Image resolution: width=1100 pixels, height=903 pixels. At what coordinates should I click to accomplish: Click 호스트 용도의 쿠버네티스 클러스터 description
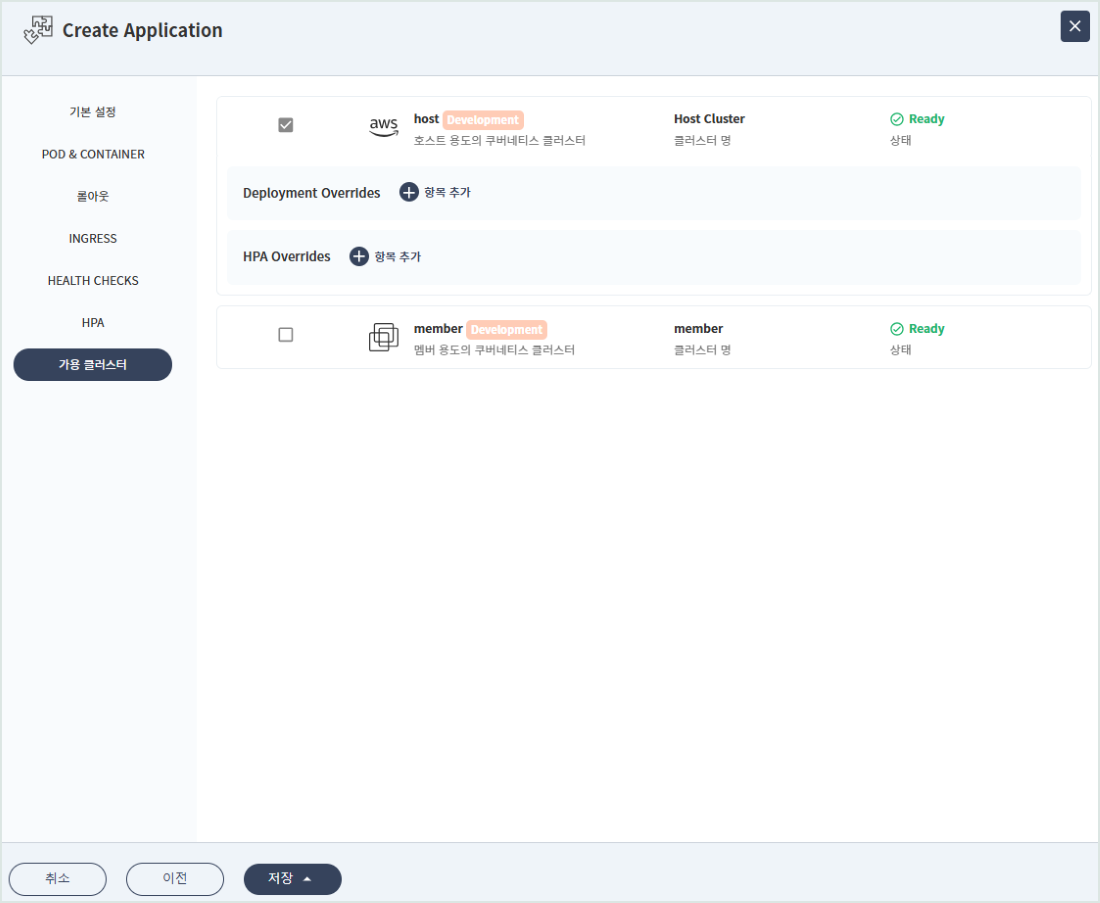click(x=499, y=140)
